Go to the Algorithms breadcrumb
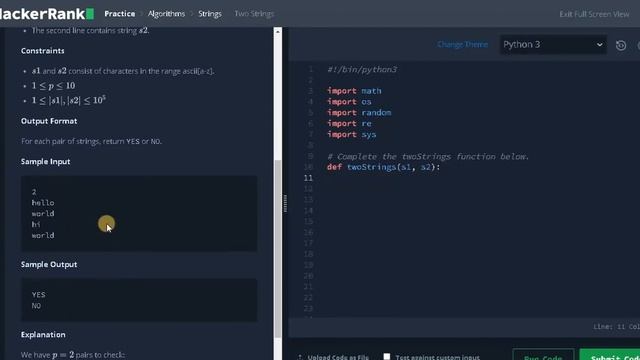The height and width of the screenshot is (360, 640). pyautogui.click(x=166, y=14)
